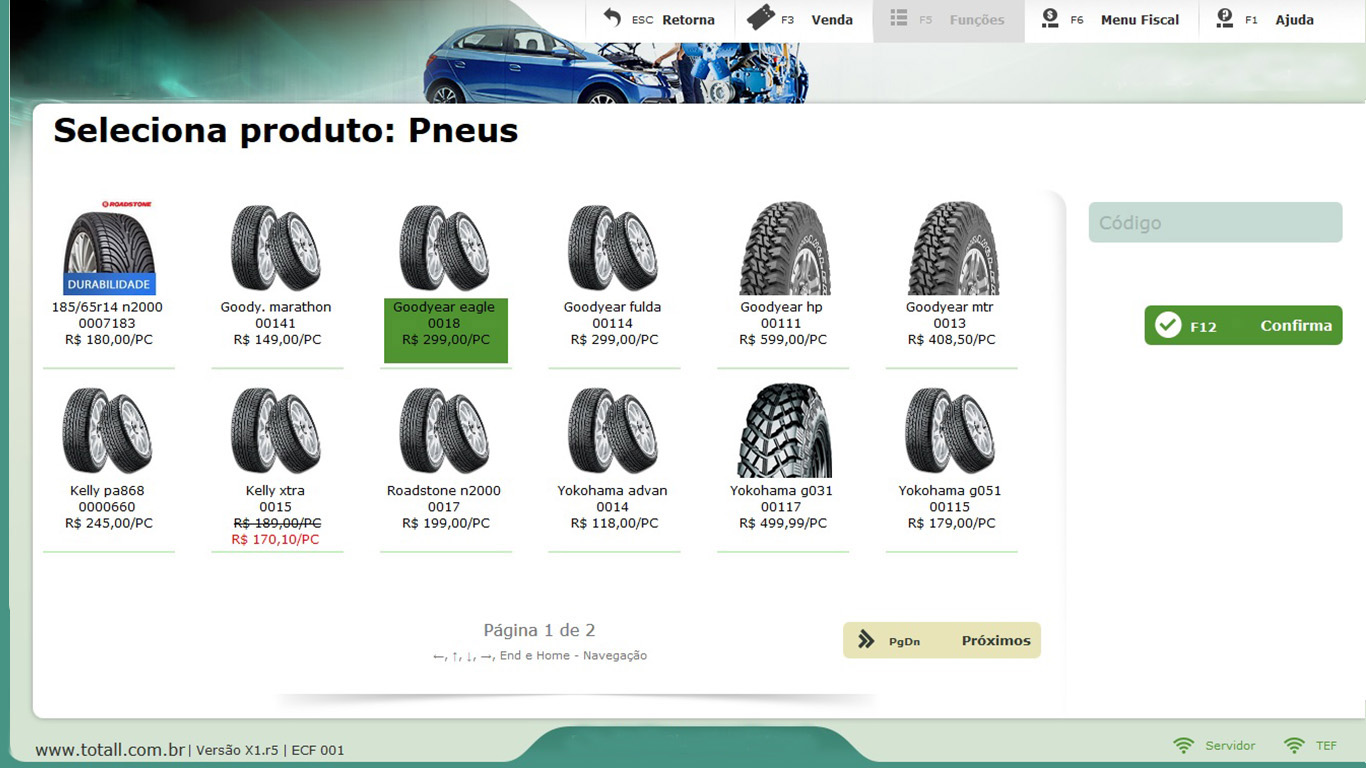Go to next page with Próximos
Screen dimensions: 1366x768
click(942, 640)
